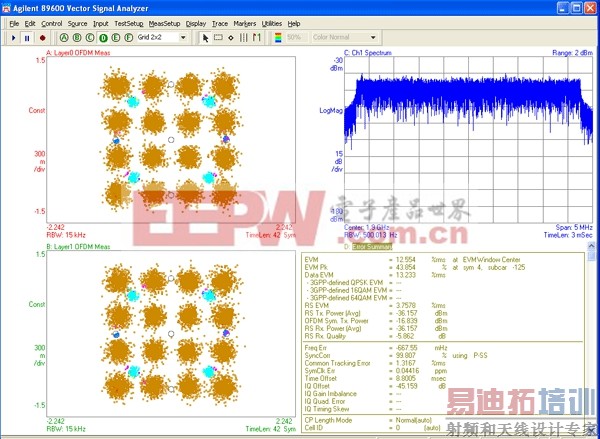
Task: Click IQ Offset value -45.159
Action: pos(404,386)
